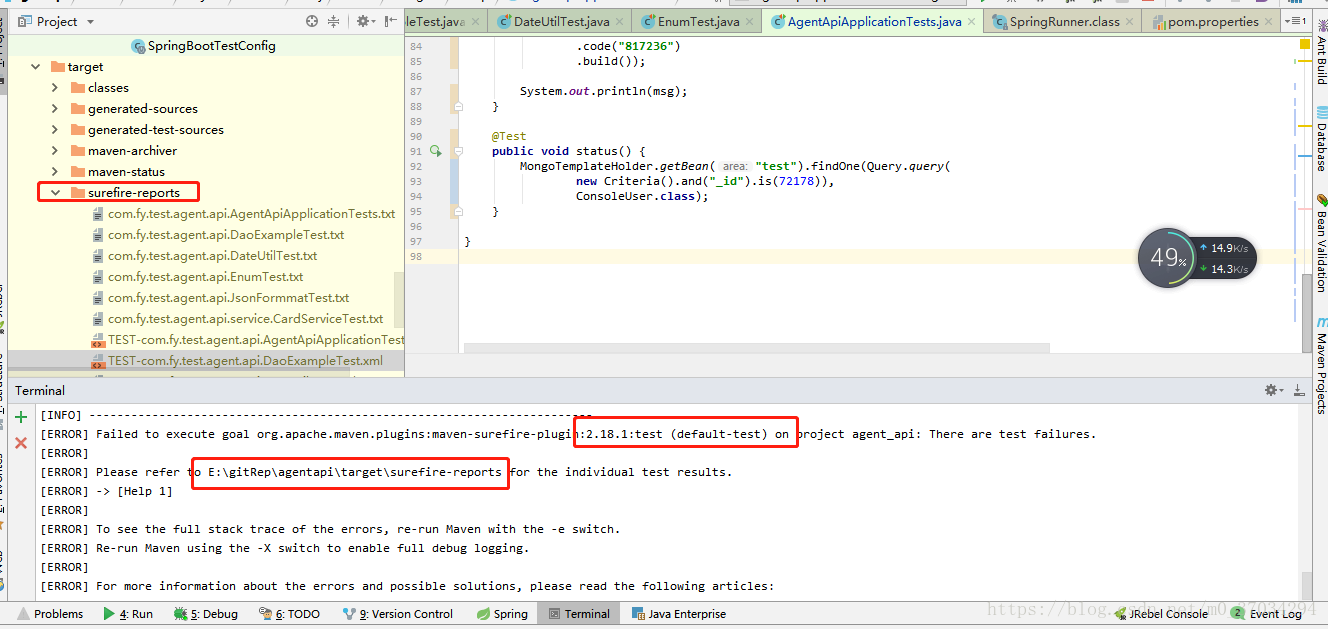Screen dimensions: 1328x629
Task: Open the 4: Run tool window
Action: tap(128, 614)
